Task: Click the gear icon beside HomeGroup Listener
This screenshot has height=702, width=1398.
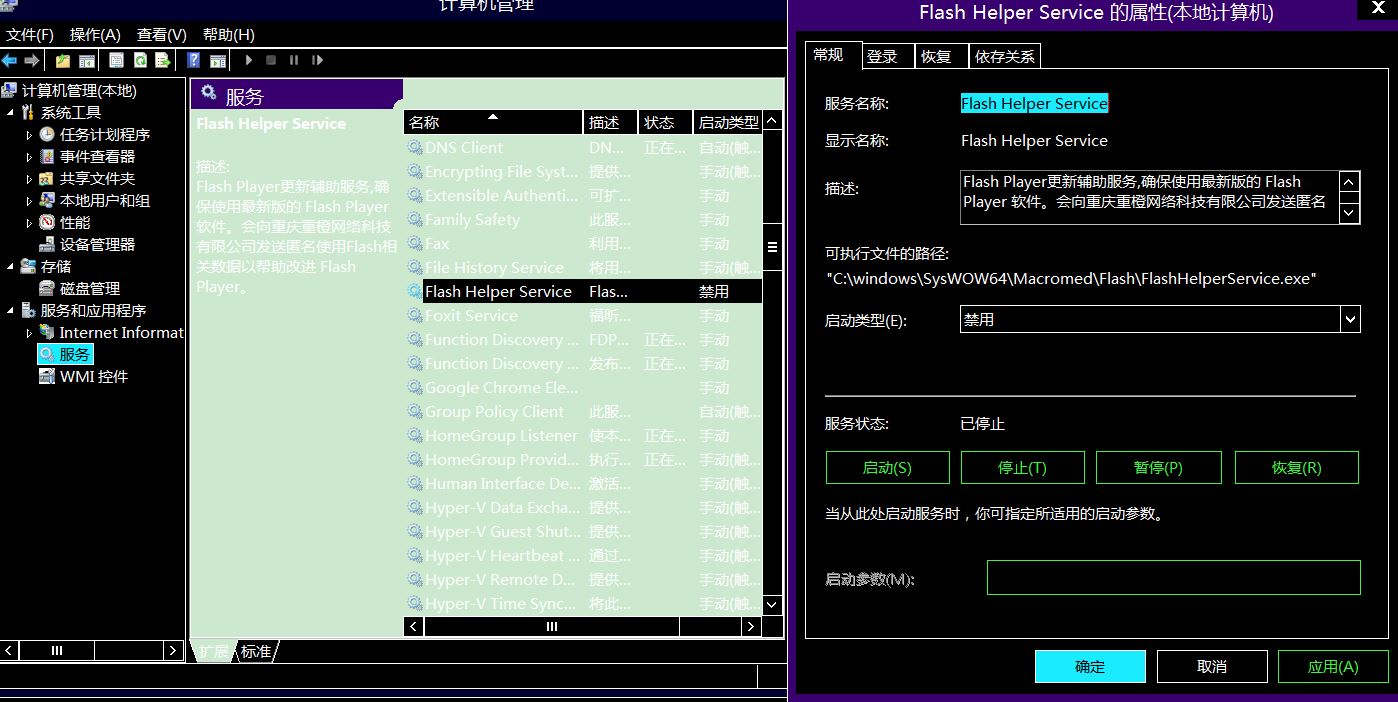Action: [415, 436]
